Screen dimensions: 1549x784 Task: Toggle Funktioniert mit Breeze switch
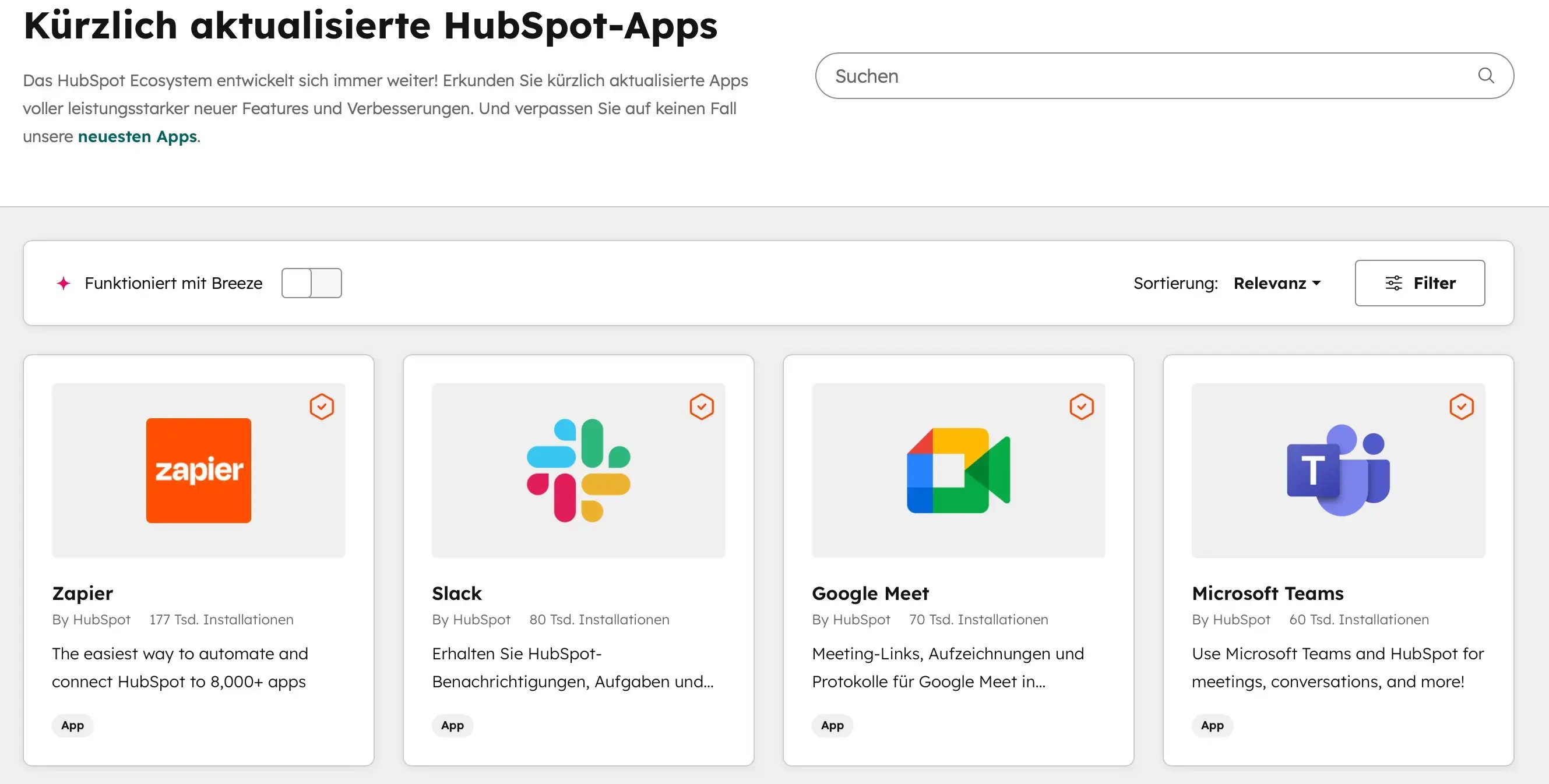pos(311,282)
